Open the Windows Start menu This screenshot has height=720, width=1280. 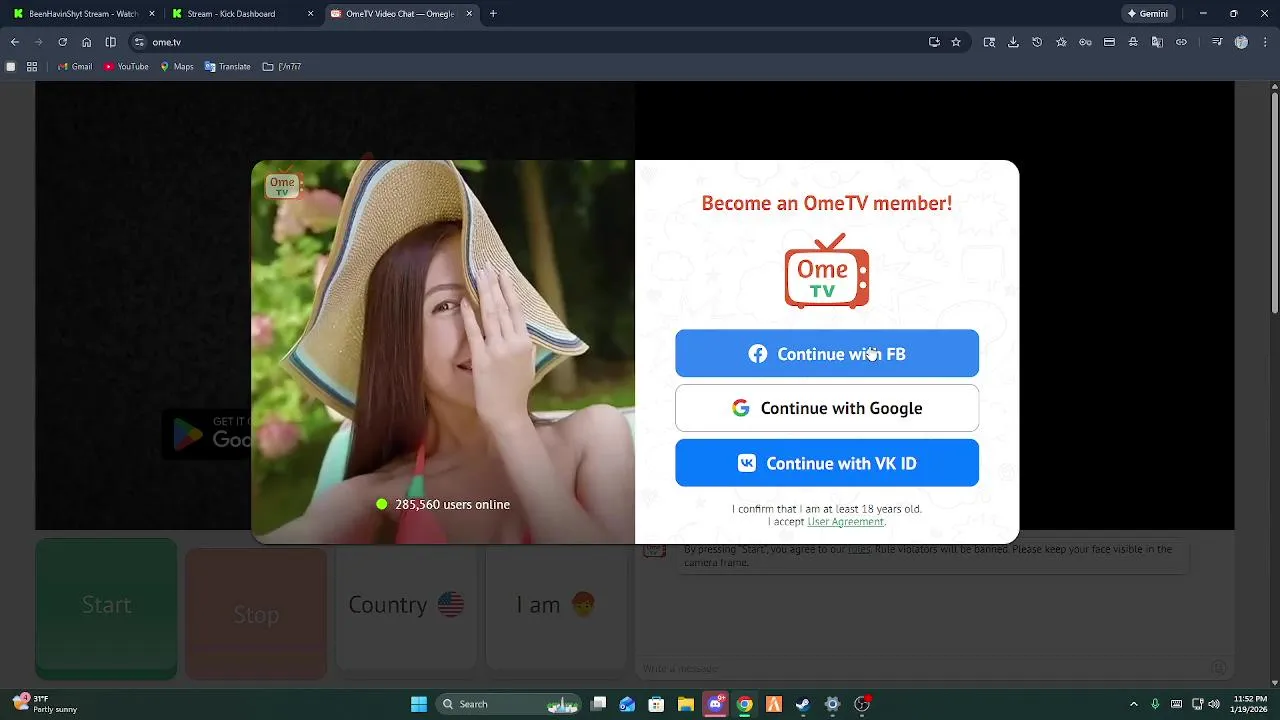tap(419, 704)
